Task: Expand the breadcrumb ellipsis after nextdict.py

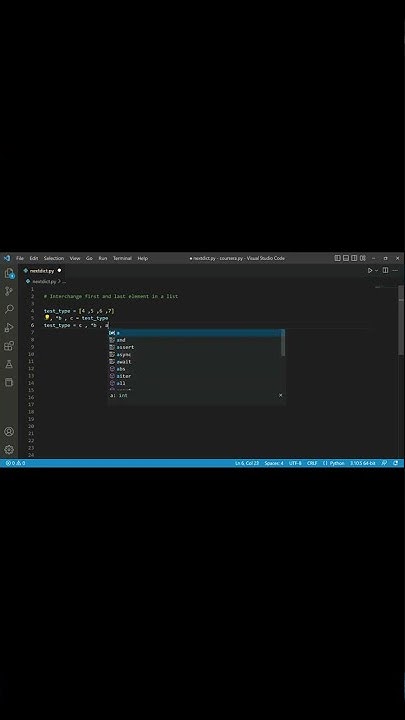Action: pos(64,281)
